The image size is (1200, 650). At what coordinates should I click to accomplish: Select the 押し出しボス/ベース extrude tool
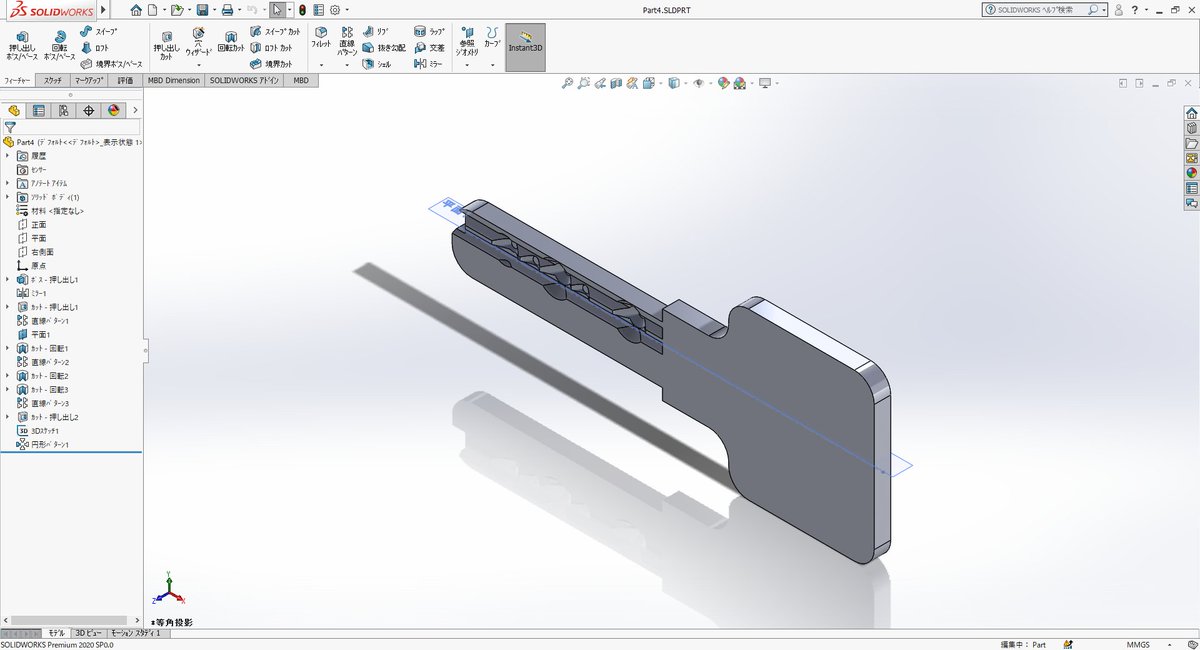22,46
